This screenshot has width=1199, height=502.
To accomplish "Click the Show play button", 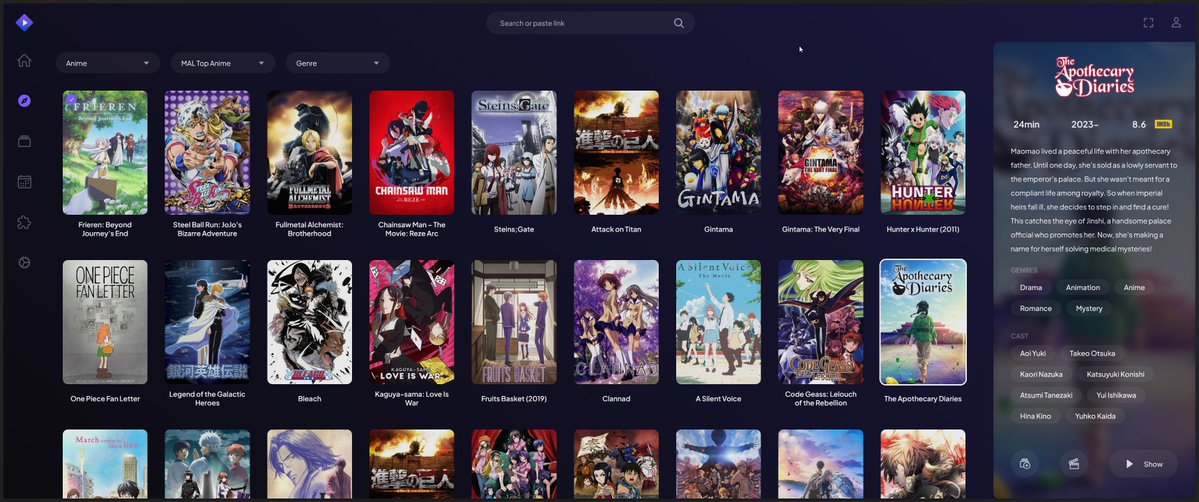I will [1143, 464].
